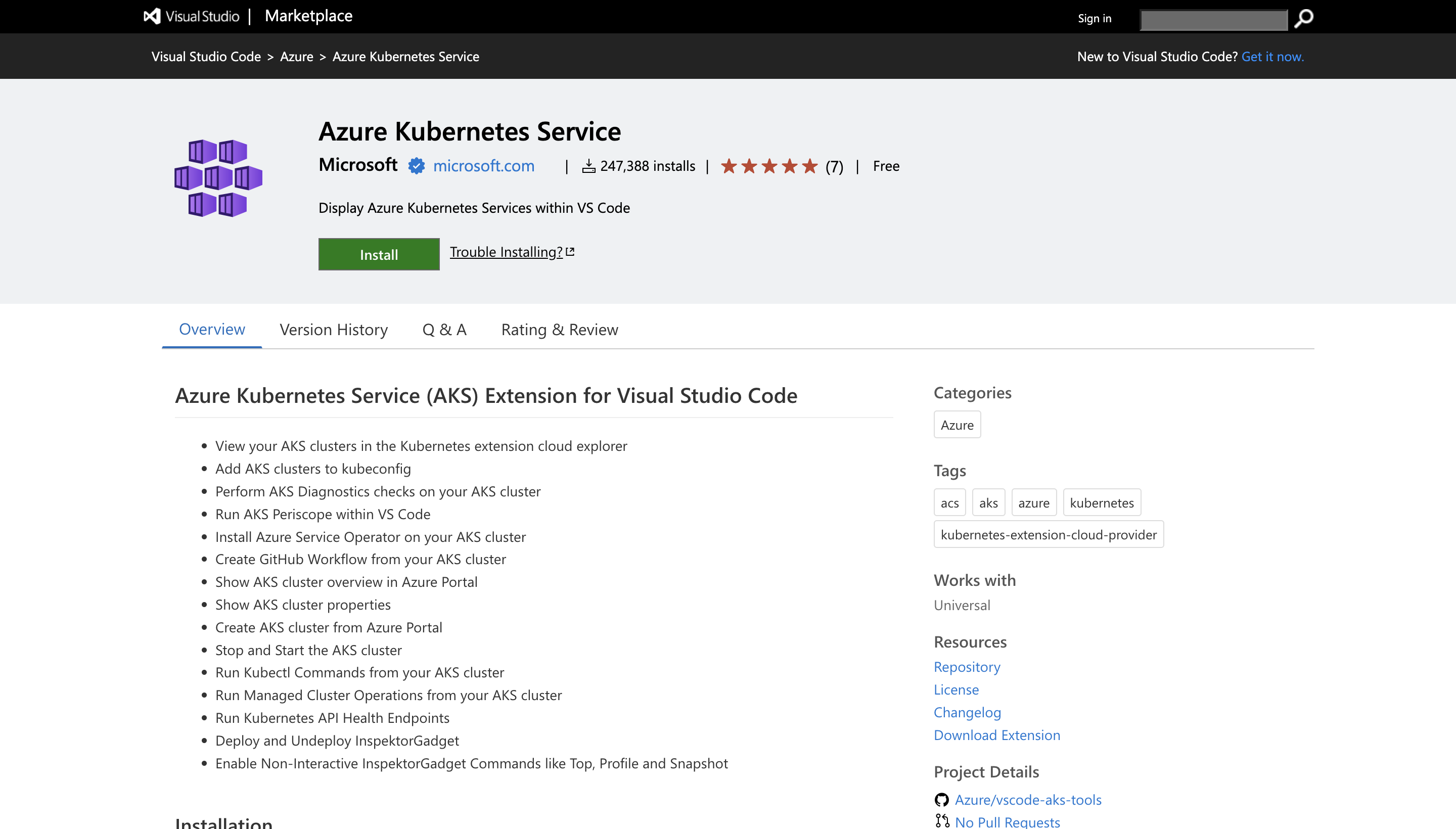Switch to the Rating & Review tab
The height and width of the screenshot is (829, 1456).
tap(559, 328)
